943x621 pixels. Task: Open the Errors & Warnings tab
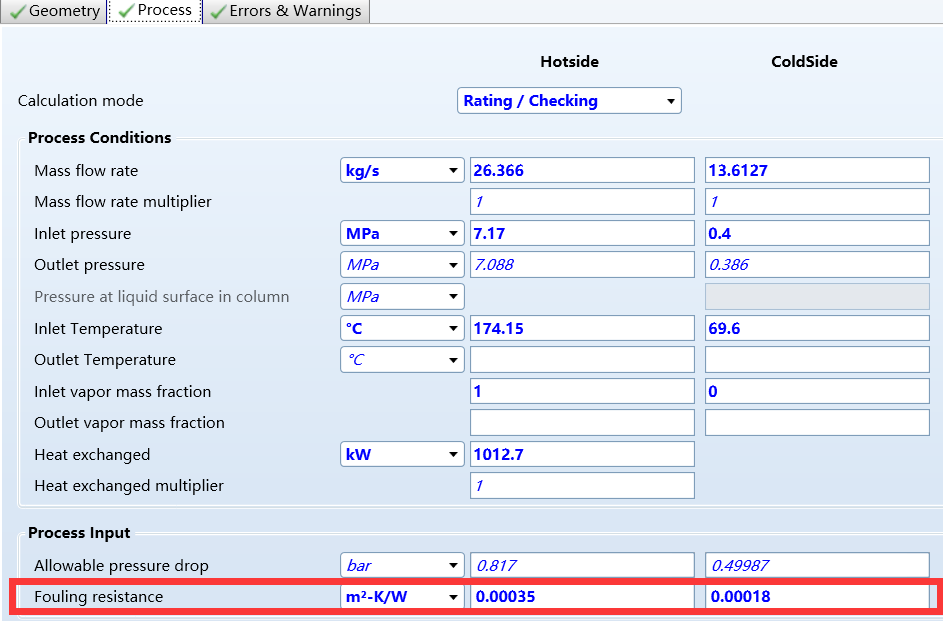click(x=286, y=11)
